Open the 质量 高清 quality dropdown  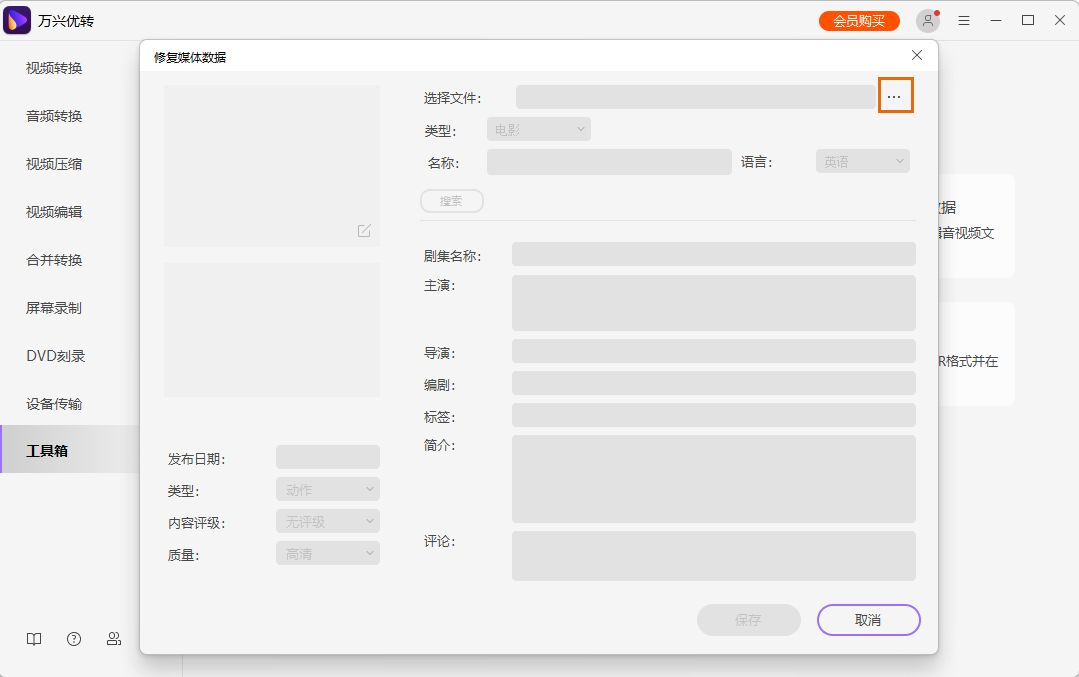point(327,553)
